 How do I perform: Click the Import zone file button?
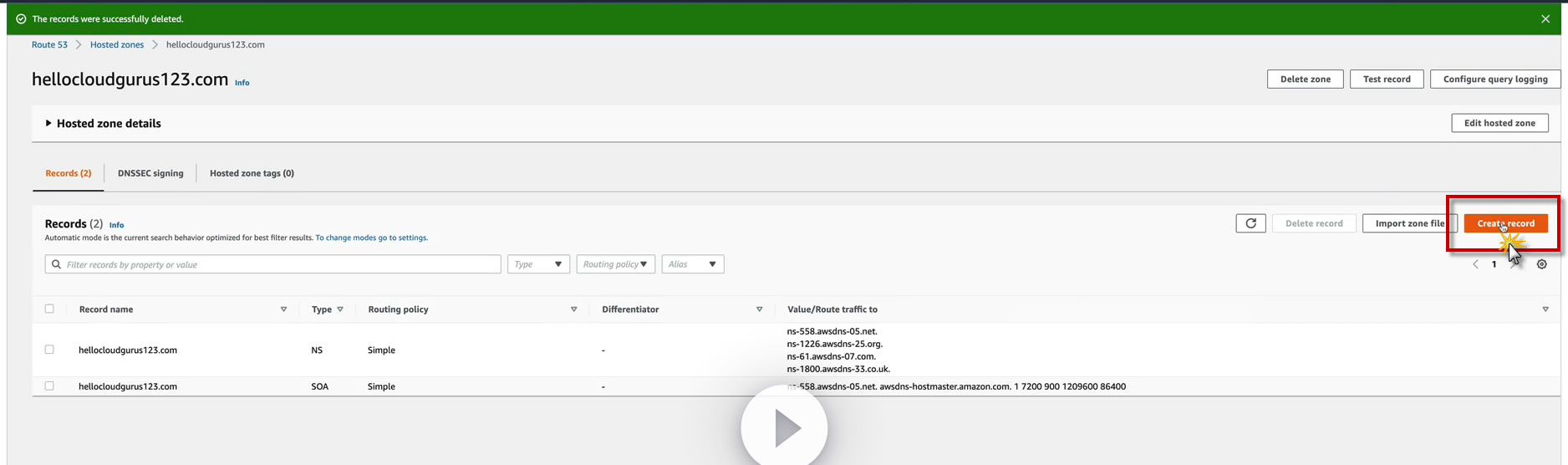[x=1410, y=223]
